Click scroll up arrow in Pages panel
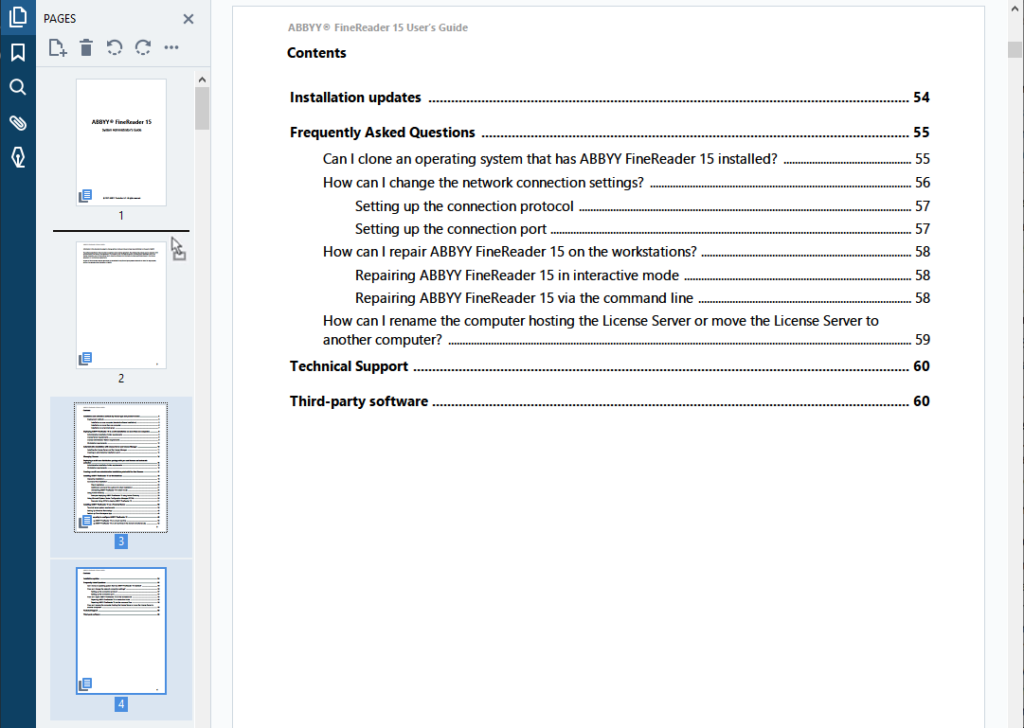 [202, 80]
